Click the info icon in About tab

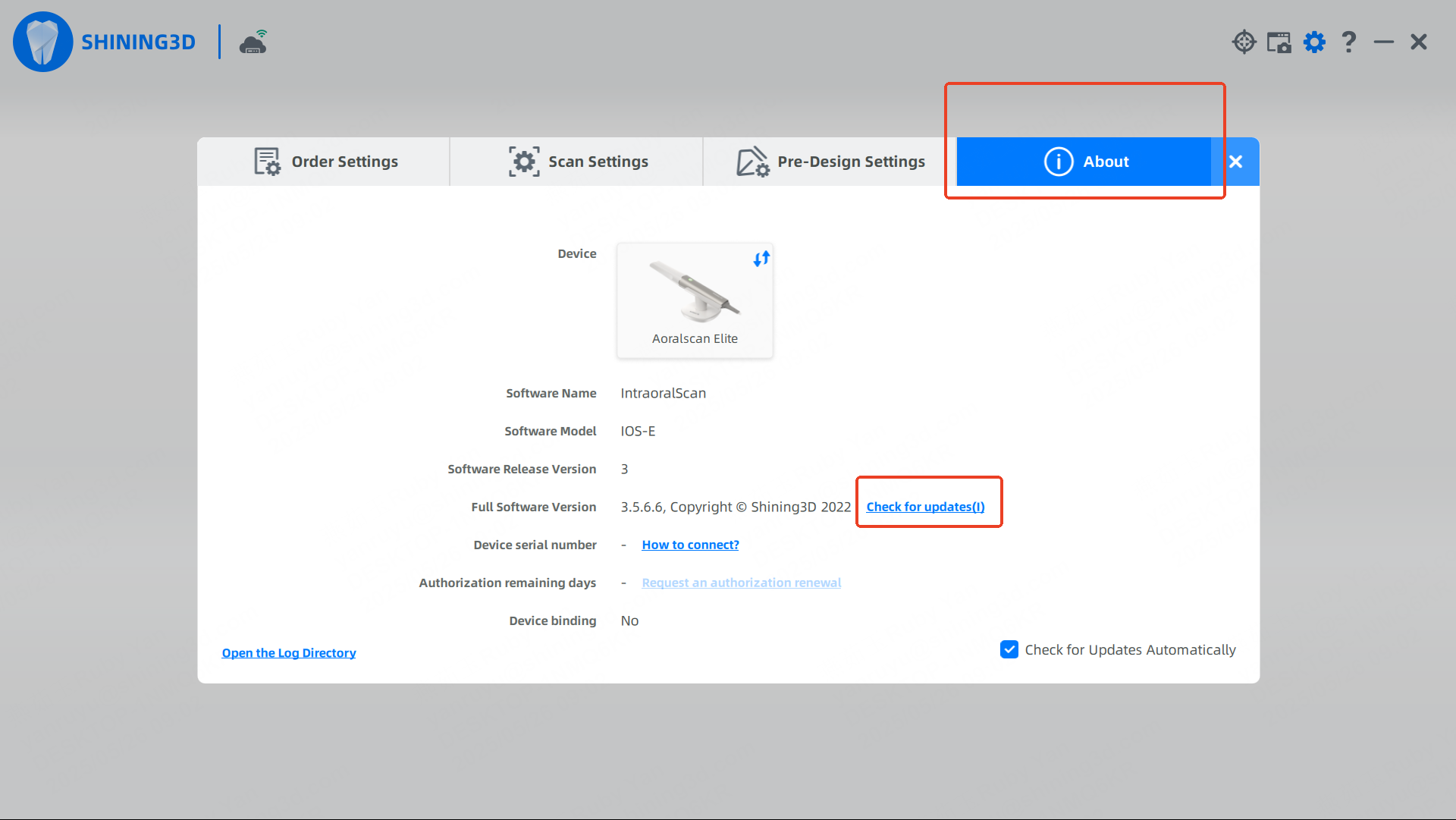coord(1059,162)
